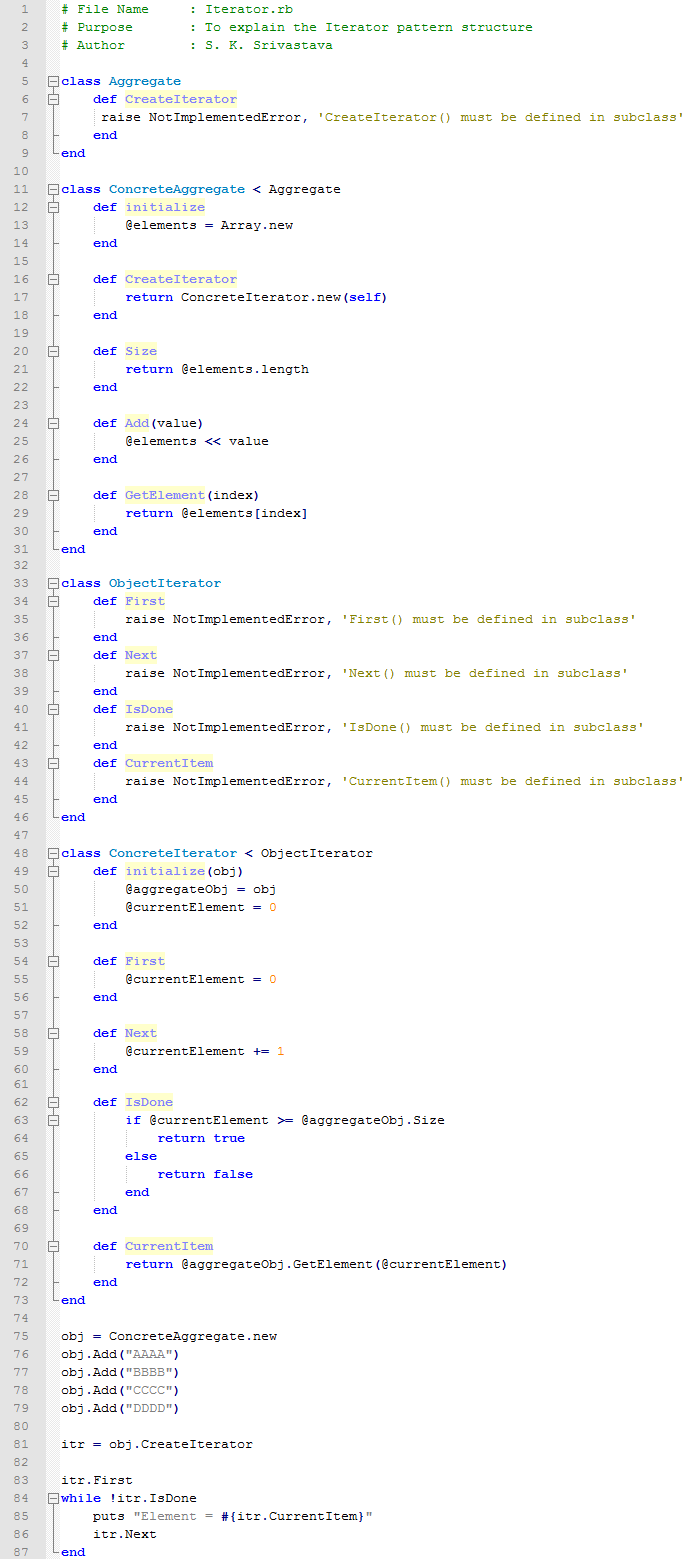Collapse the class ConcreteAggregate fold marker
This screenshot has width=688, height=1559.
[x=52, y=190]
